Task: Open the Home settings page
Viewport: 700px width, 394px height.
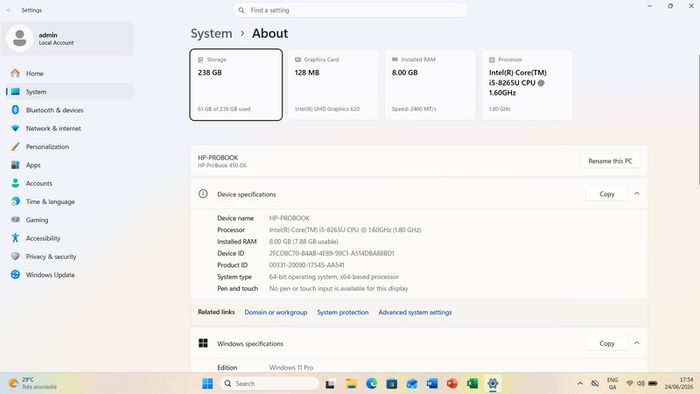Action: tap(69, 73)
